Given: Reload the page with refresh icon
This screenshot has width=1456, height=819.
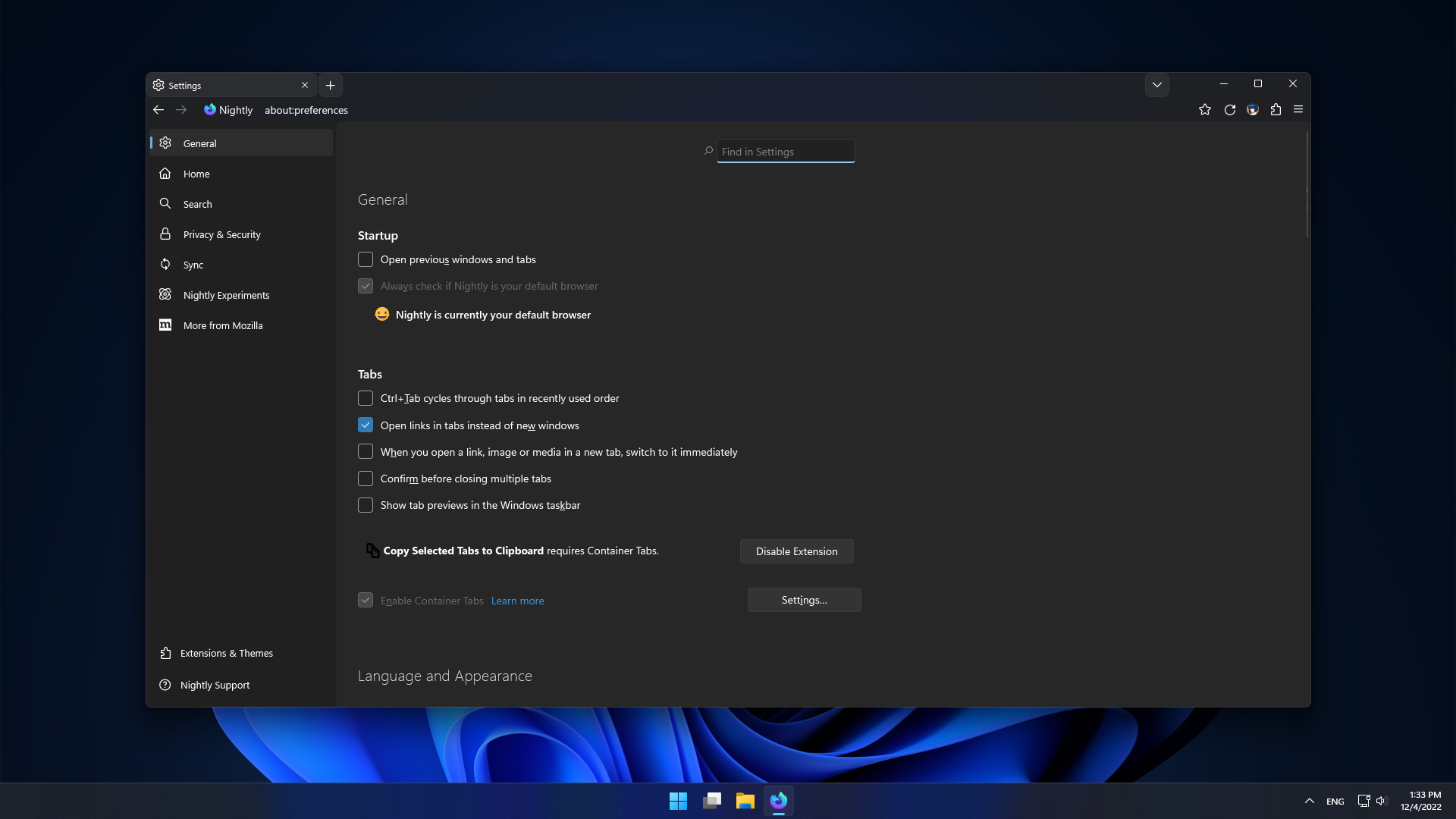Looking at the screenshot, I should point(1229,110).
